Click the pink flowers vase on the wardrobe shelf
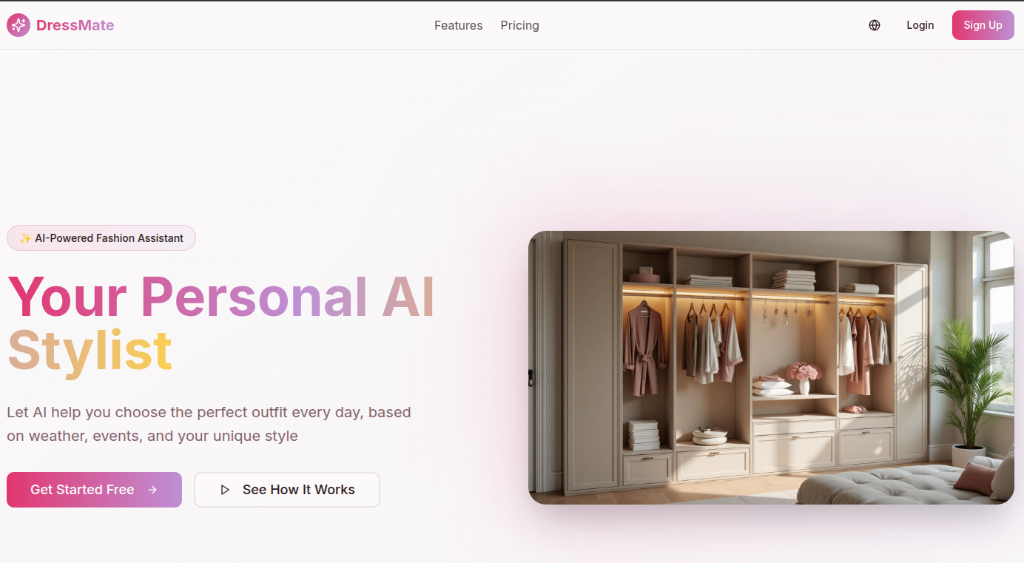This screenshot has height=563, width=1024. pos(804,378)
